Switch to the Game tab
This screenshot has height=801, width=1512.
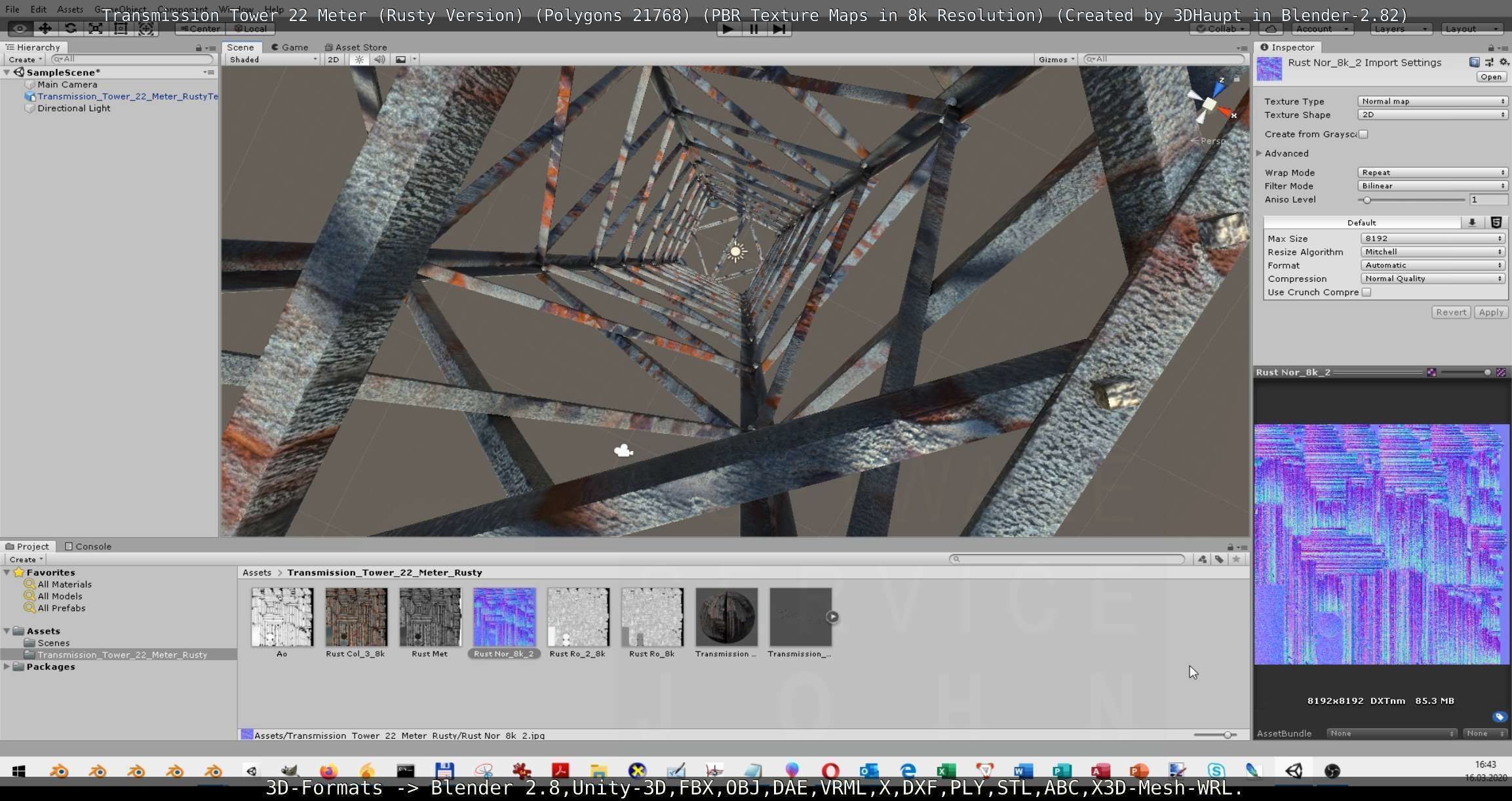pyautogui.click(x=289, y=47)
